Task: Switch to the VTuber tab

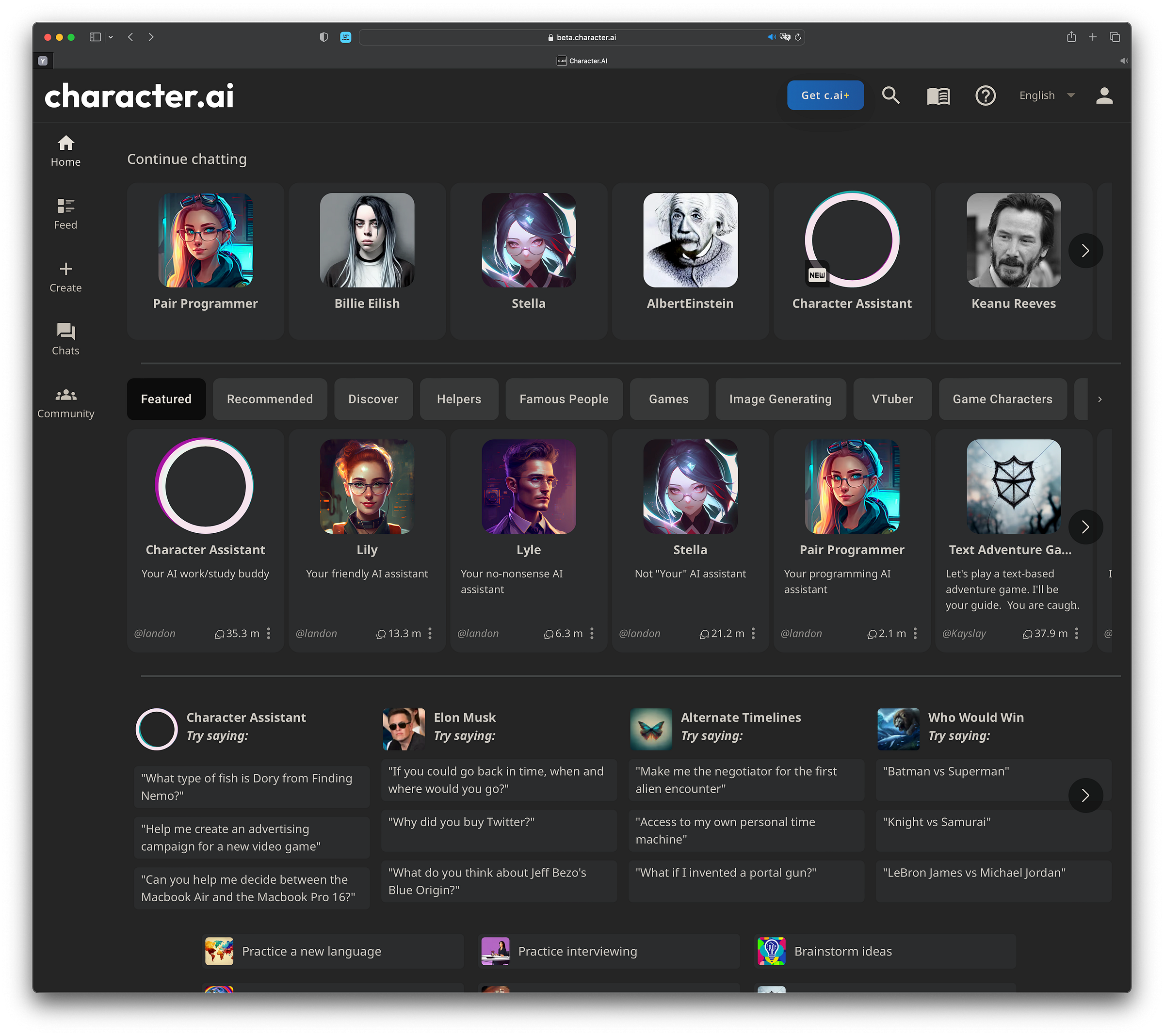Action: [x=892, y=399]
